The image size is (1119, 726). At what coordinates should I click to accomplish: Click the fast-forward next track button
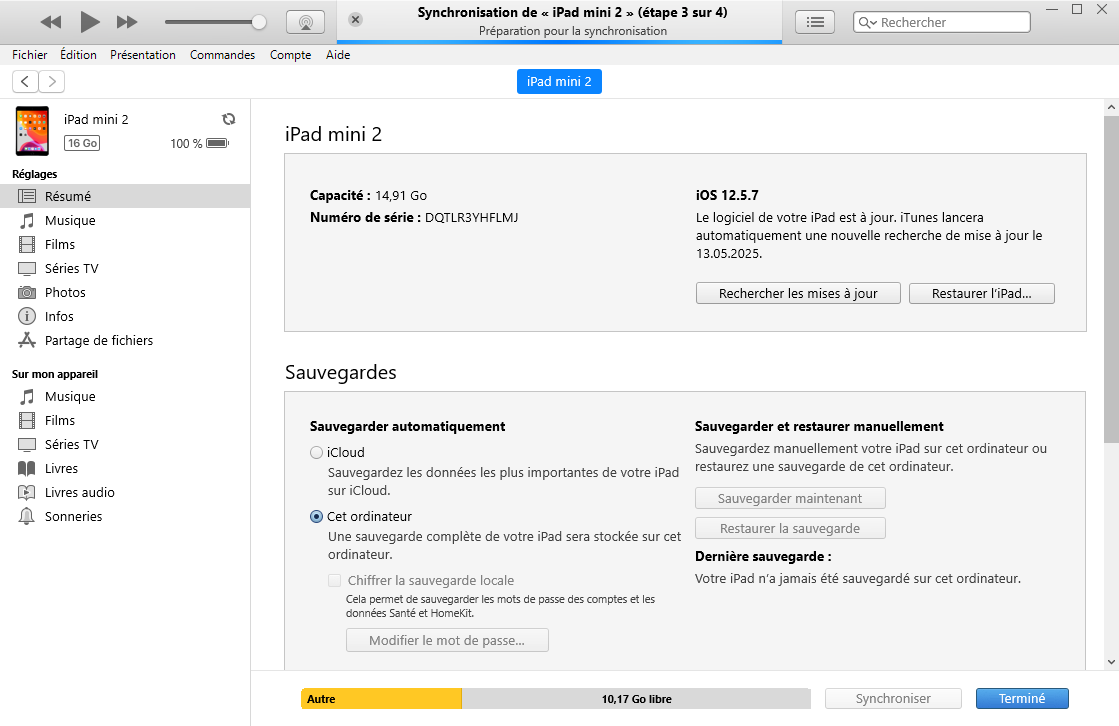127,22
